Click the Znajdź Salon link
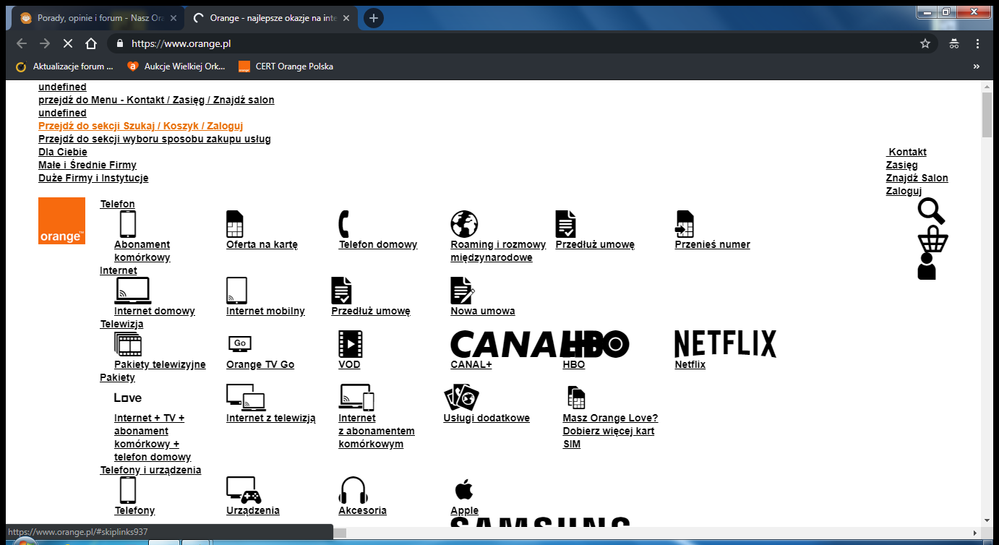999x545 pixels. click(916, 178)
